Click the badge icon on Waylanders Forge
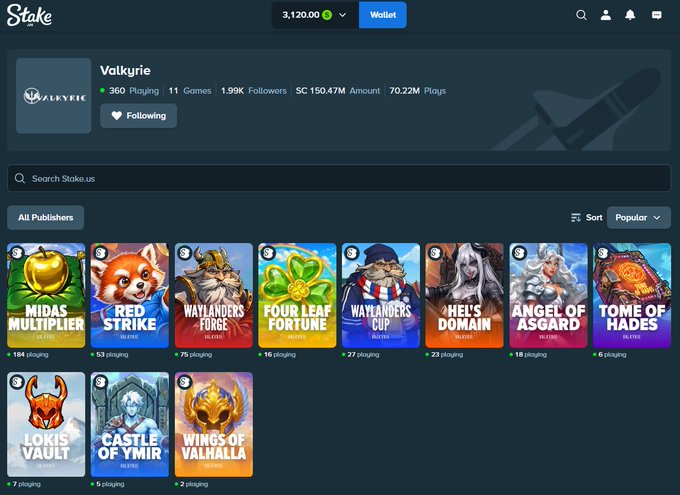The height and width of the screenshot is (495, 680). coord(184,252)
